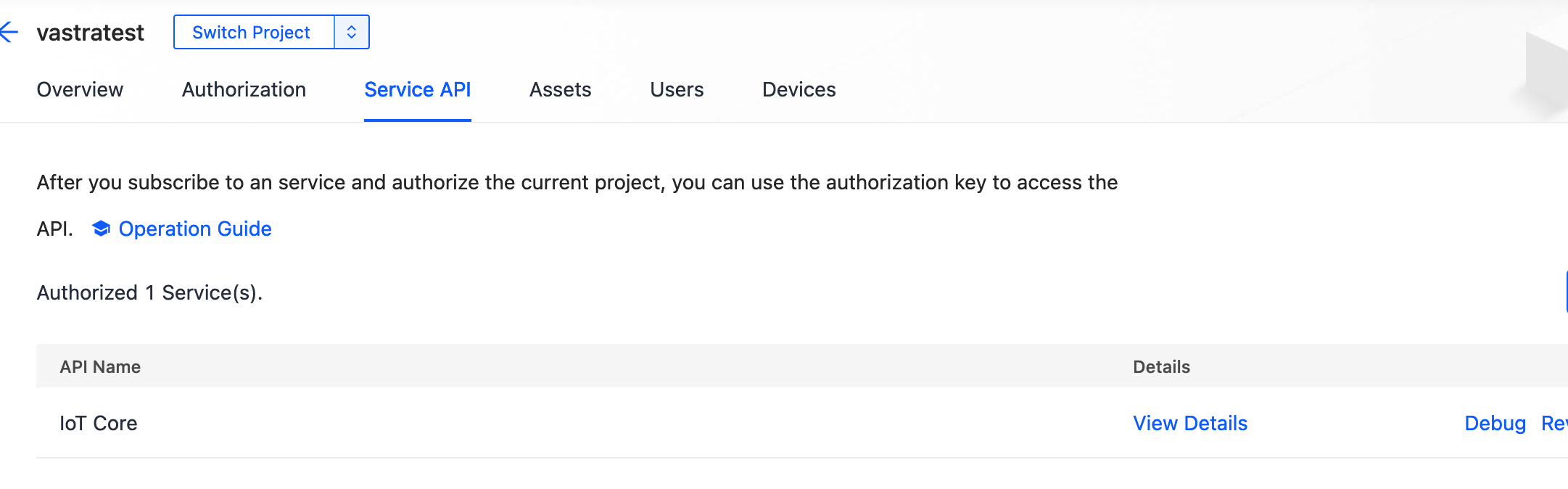Switch to the Authorization tab
1568x489 pixels.
coord(244,90)
